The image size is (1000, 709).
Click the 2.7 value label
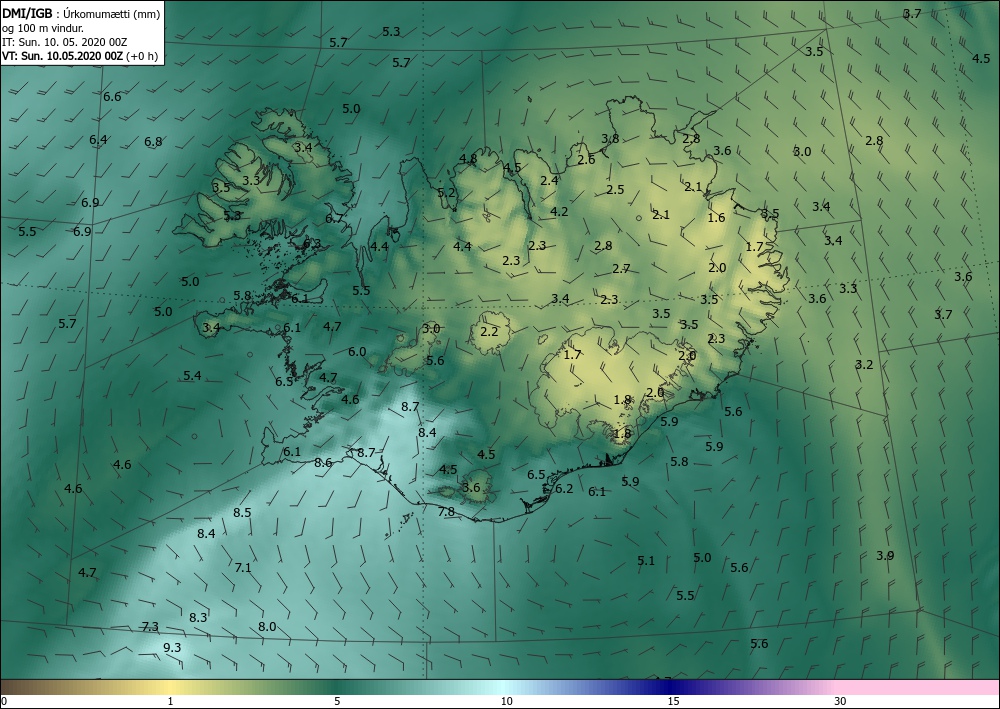621,269
